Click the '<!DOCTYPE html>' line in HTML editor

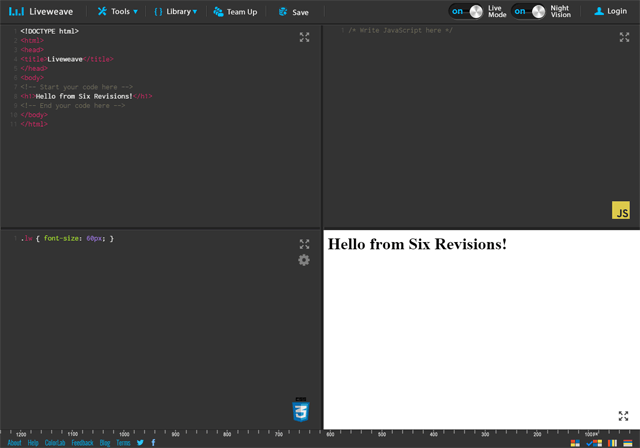coord(49,31)
